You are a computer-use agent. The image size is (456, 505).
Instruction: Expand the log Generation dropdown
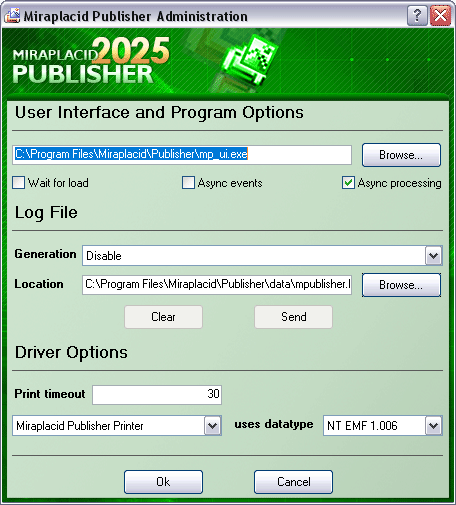[x=433, y=256]
